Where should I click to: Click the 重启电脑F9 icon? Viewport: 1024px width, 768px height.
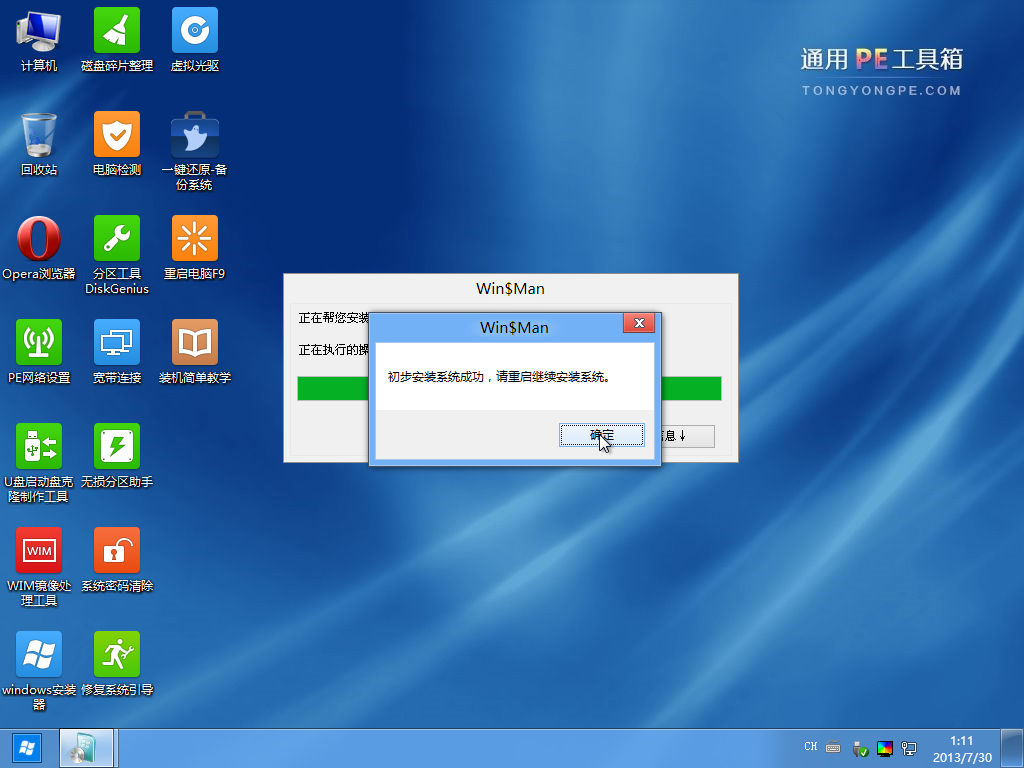(195, 248)
